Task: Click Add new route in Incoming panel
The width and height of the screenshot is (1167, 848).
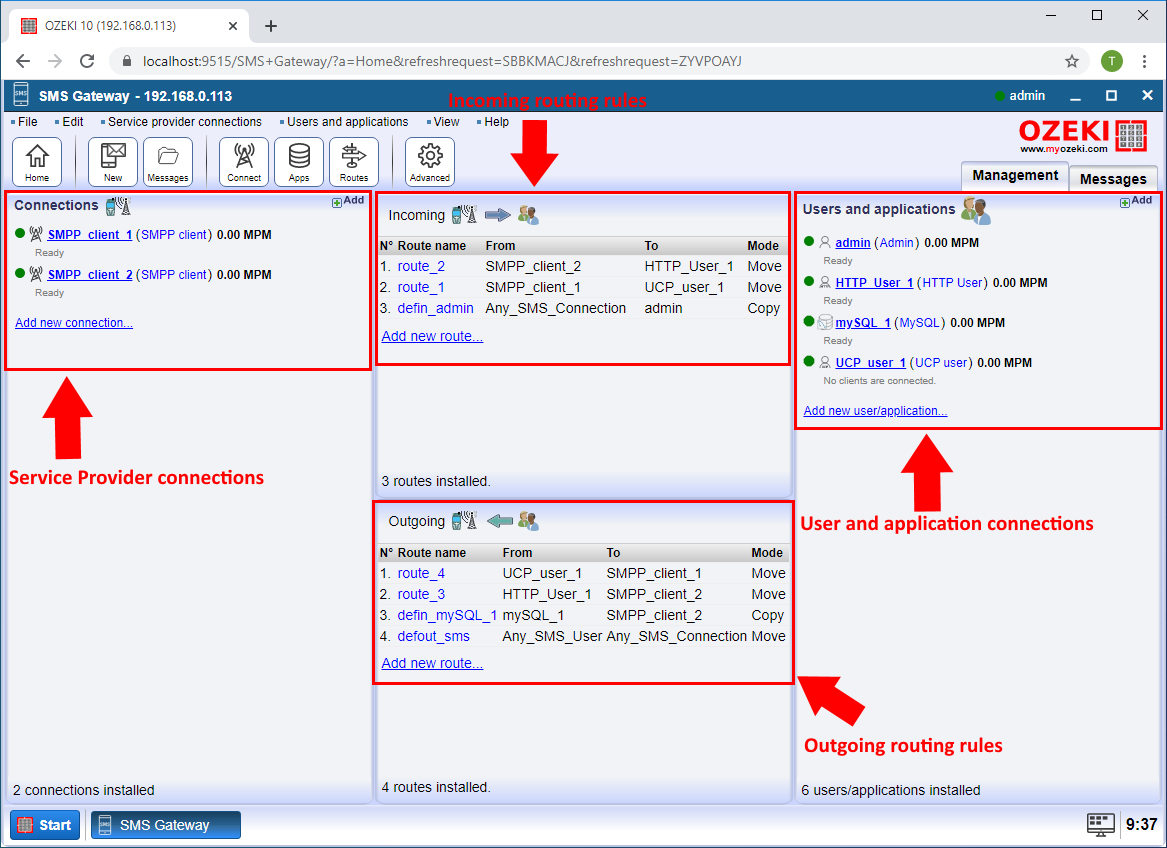Action: pos(432,337)
